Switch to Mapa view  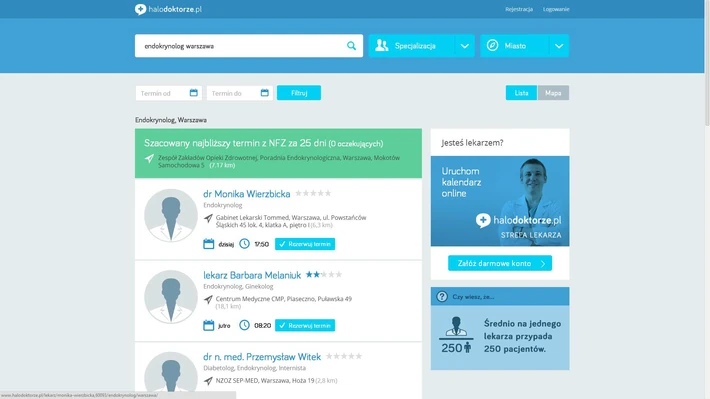[553, 93]
